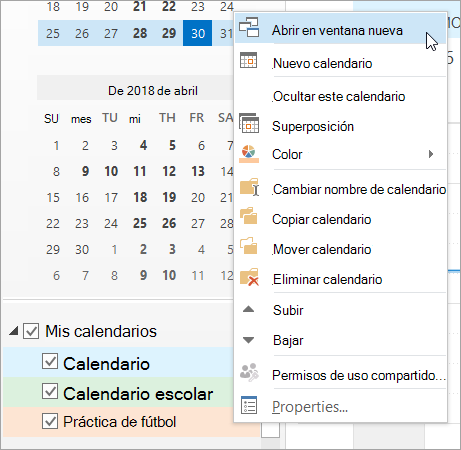Choose Ocultar este calendario menu entry
Screen dimensions: 461x450
pyautogui.click(x=340, y=97)
